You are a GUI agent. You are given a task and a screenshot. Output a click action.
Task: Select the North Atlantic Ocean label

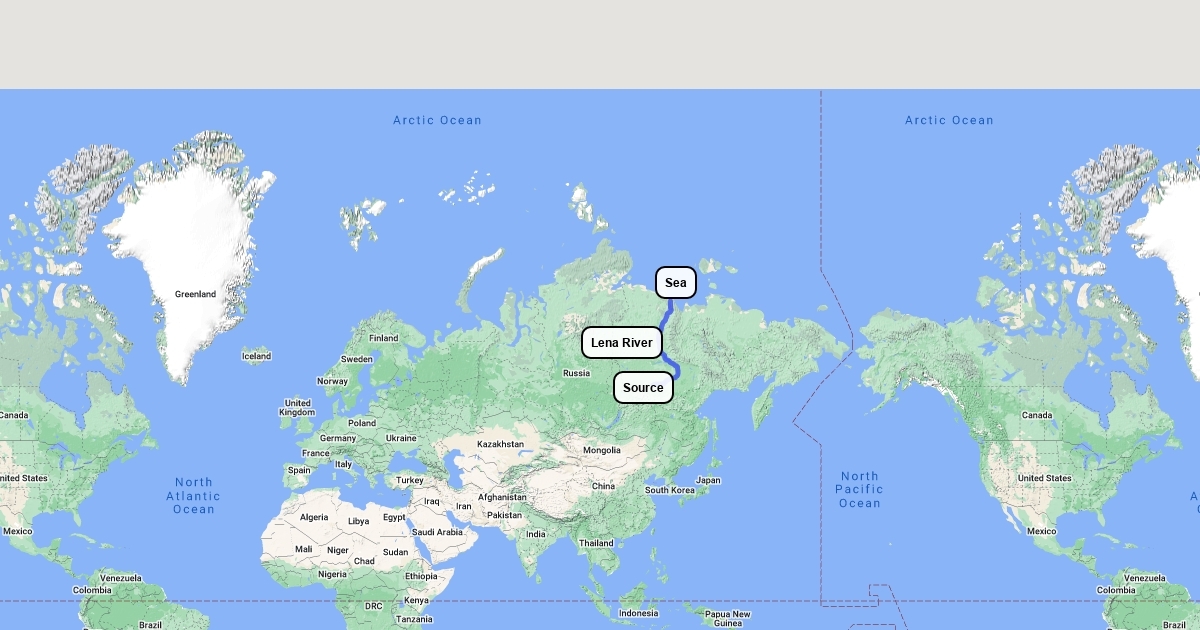point(193,496)
